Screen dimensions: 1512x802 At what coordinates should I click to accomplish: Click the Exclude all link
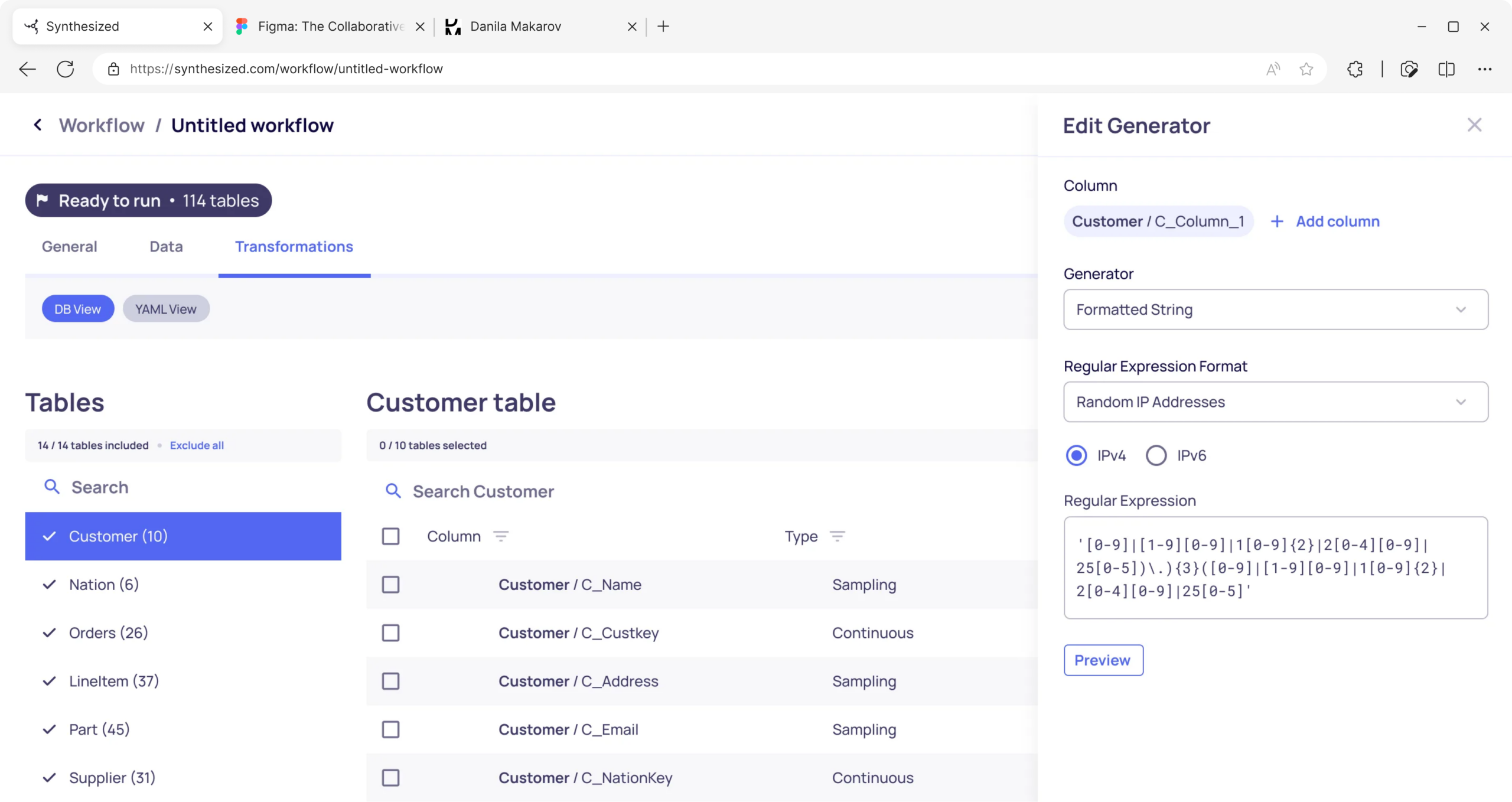coord(197,445)
